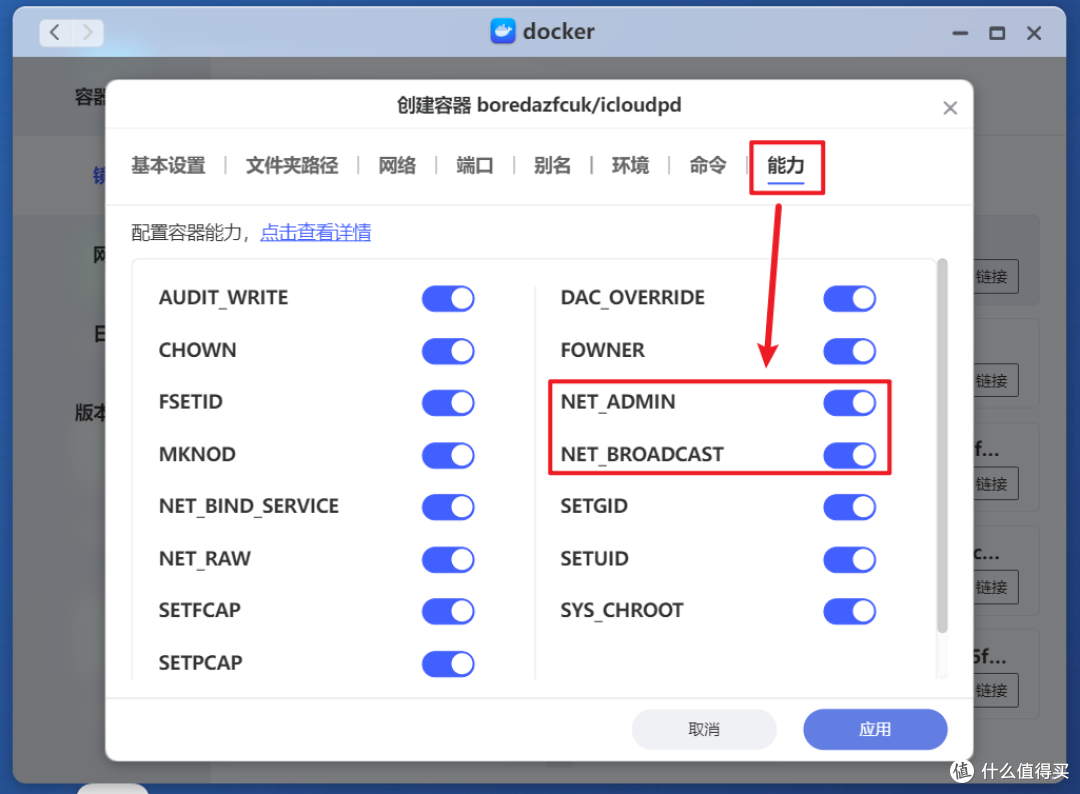Screen dimensions: 1080x794
Task: Click the 应用 button to apply
Action: (875, 729)
